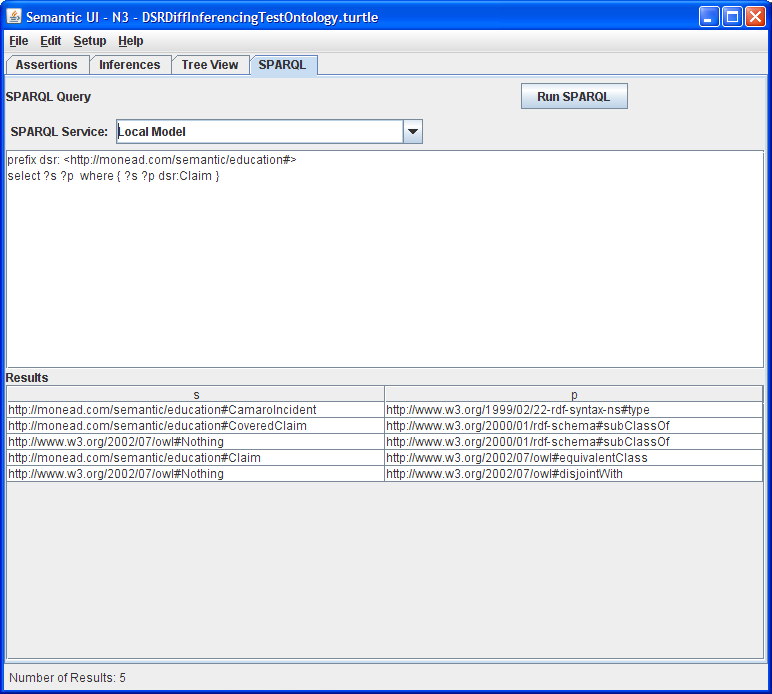Select the owl#equivalentClass cell
This screenshot has height=694, width=772.
574,458
